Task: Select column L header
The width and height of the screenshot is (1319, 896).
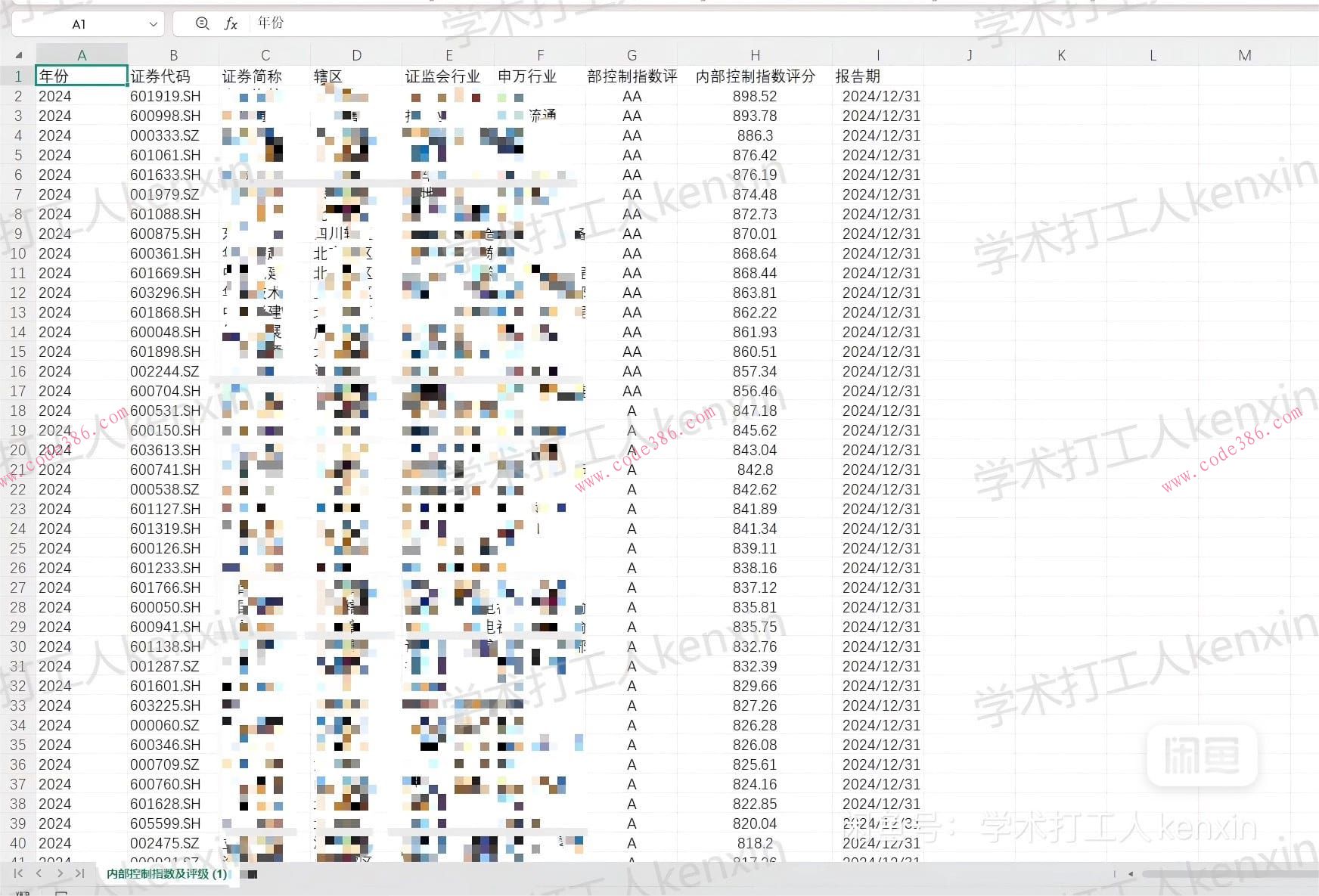Action: (x=1153, y=55)
